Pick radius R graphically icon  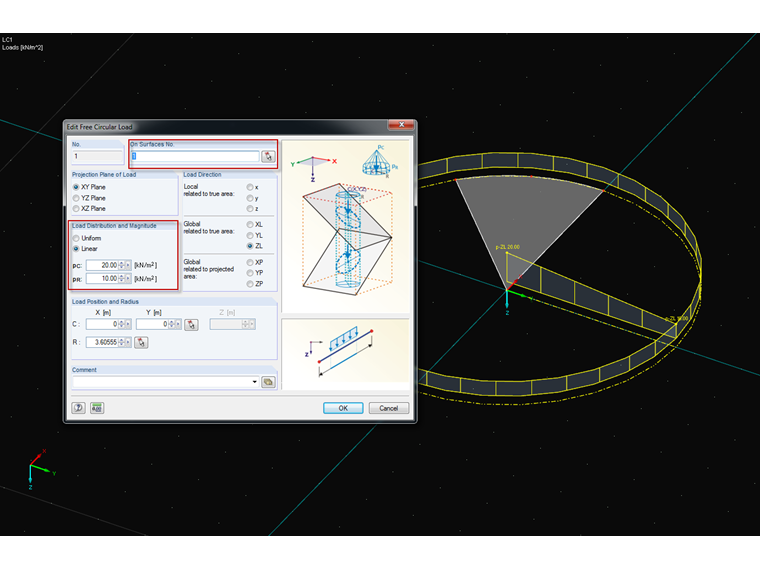(141, 342)
